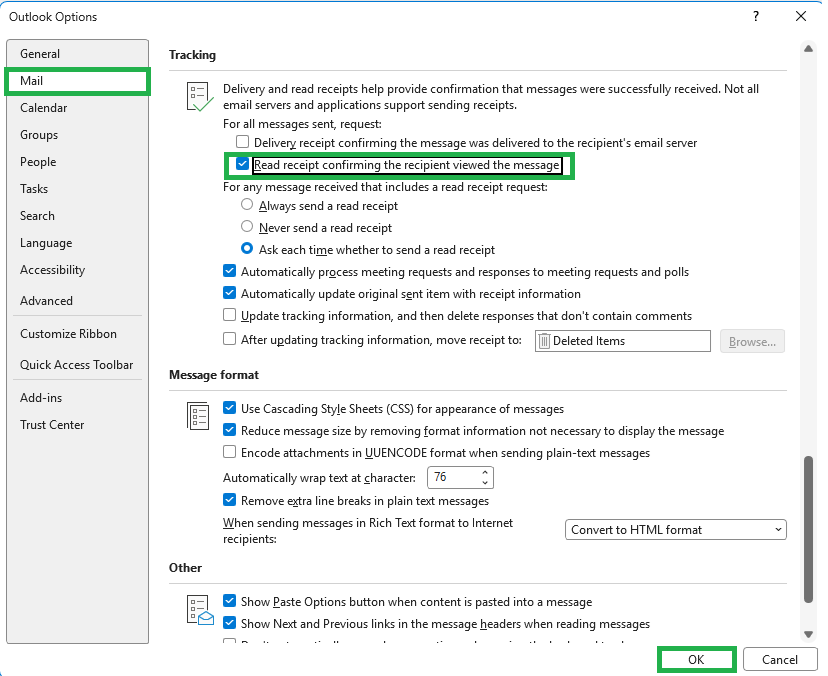Uncheck Read receipt confirming recipient viewed message
828x676 pixels.
(x=242, y=164)
